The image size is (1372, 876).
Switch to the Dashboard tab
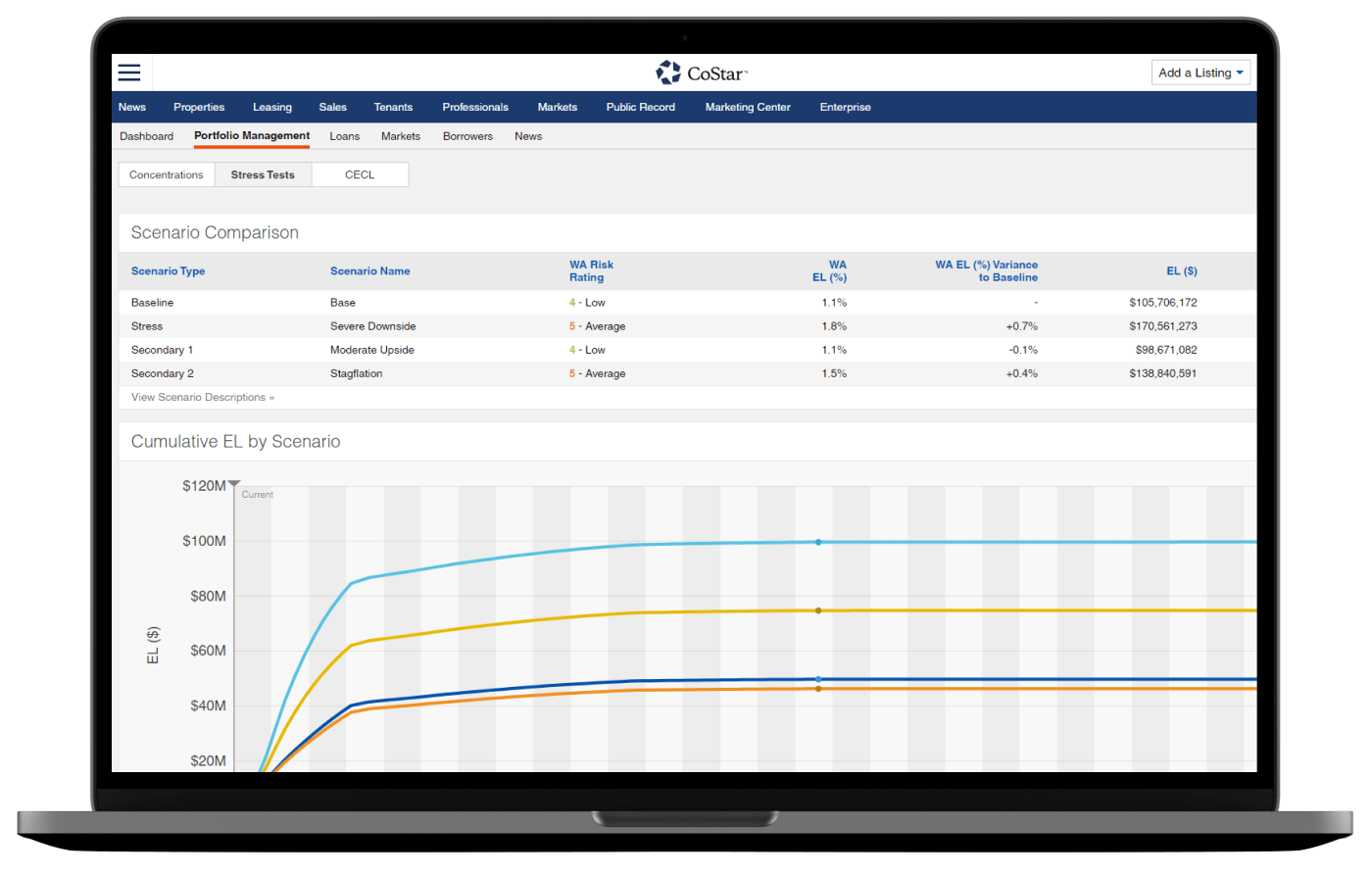(x=146, y=136)
